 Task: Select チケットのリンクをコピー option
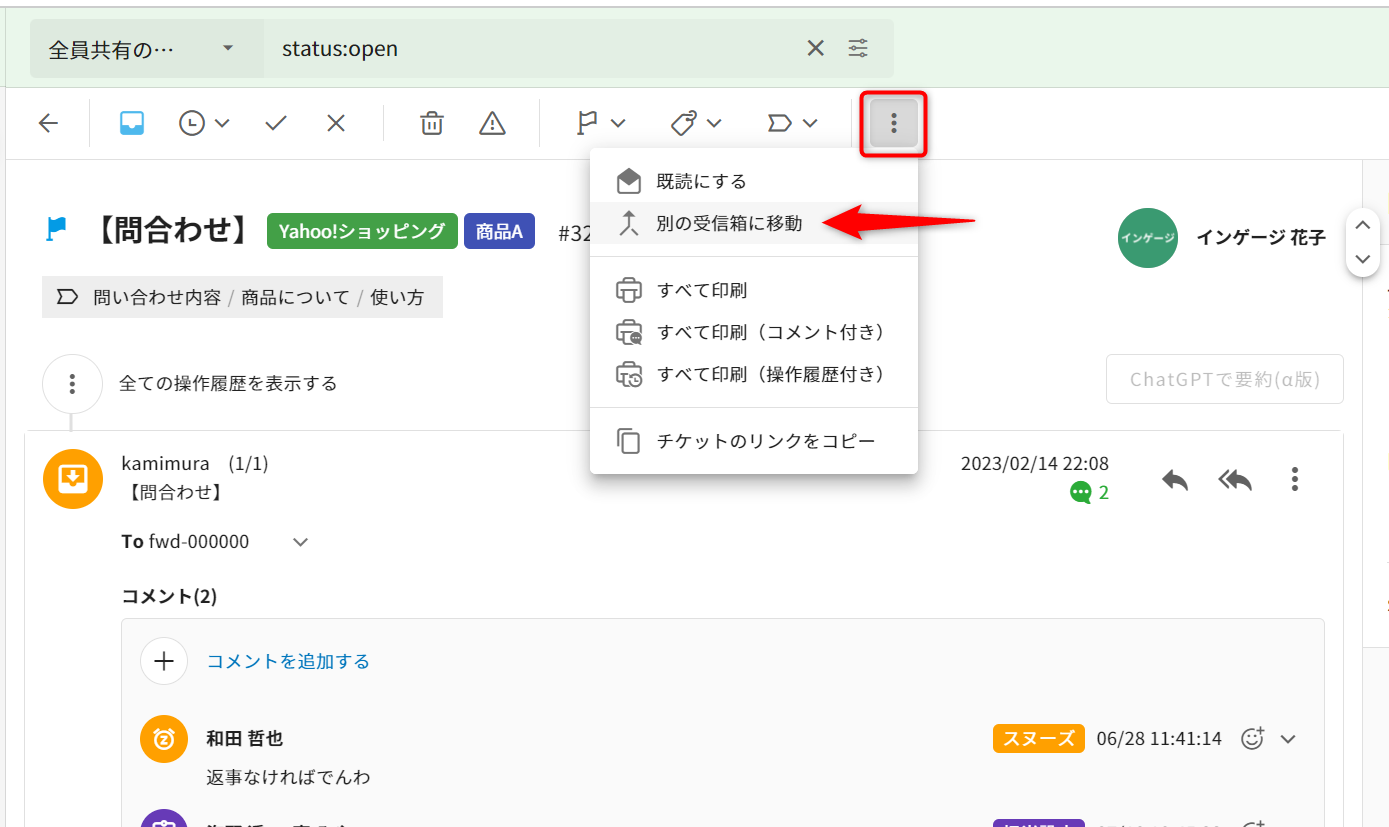765,440
